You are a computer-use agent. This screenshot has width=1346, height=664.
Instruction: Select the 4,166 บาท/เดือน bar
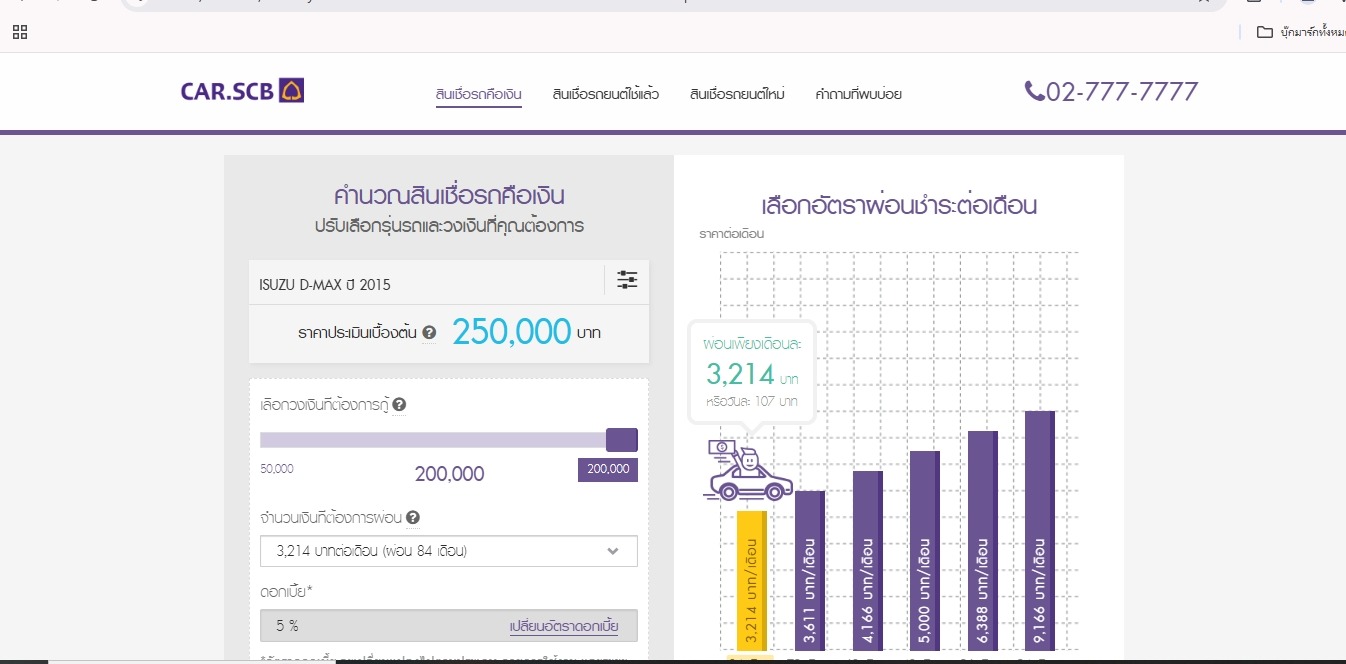point(867,561)
